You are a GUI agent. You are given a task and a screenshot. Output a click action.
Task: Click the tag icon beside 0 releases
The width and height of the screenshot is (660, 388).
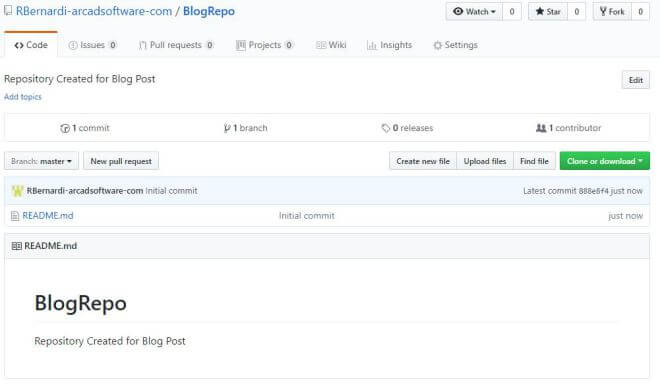pyautogui.click(x=386, y=128)
